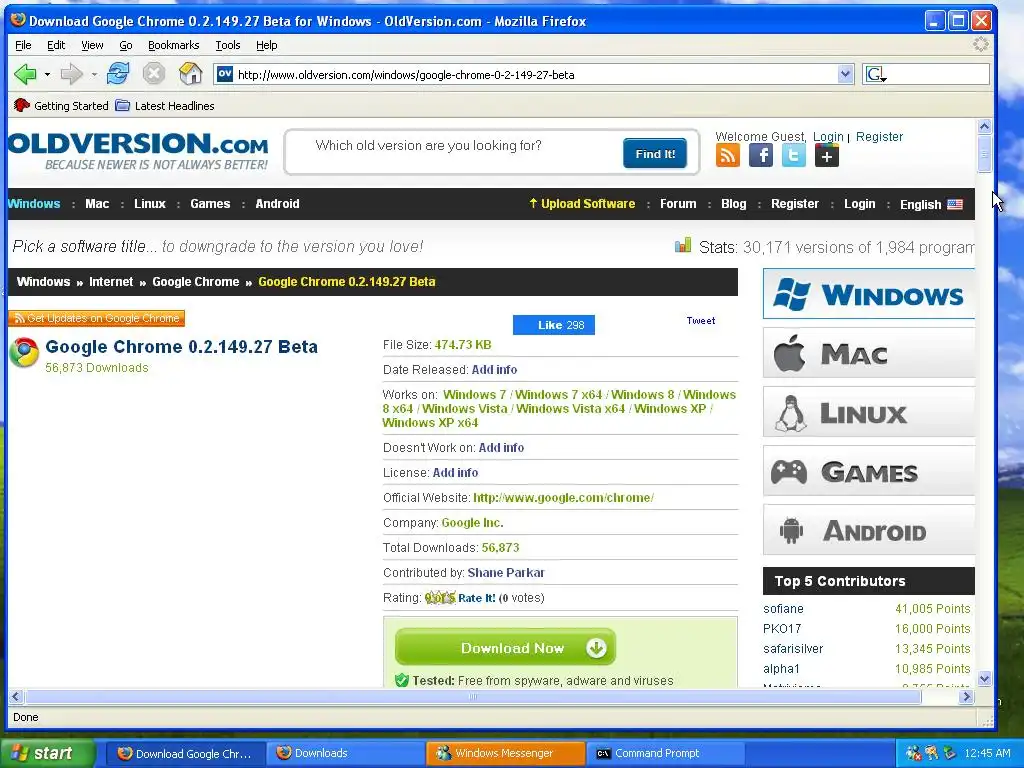Screen dimensions: 1024x768
Task: Click the sofiane contributor name
Action: 783,609
